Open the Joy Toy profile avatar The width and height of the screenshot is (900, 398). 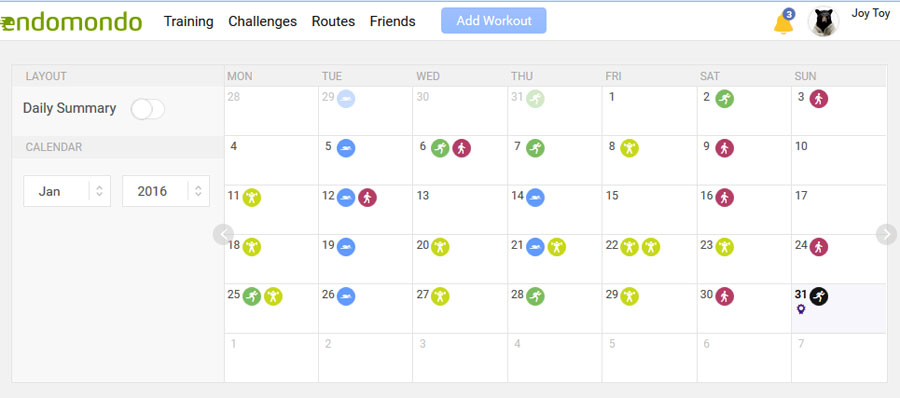[x=824, y=22]
